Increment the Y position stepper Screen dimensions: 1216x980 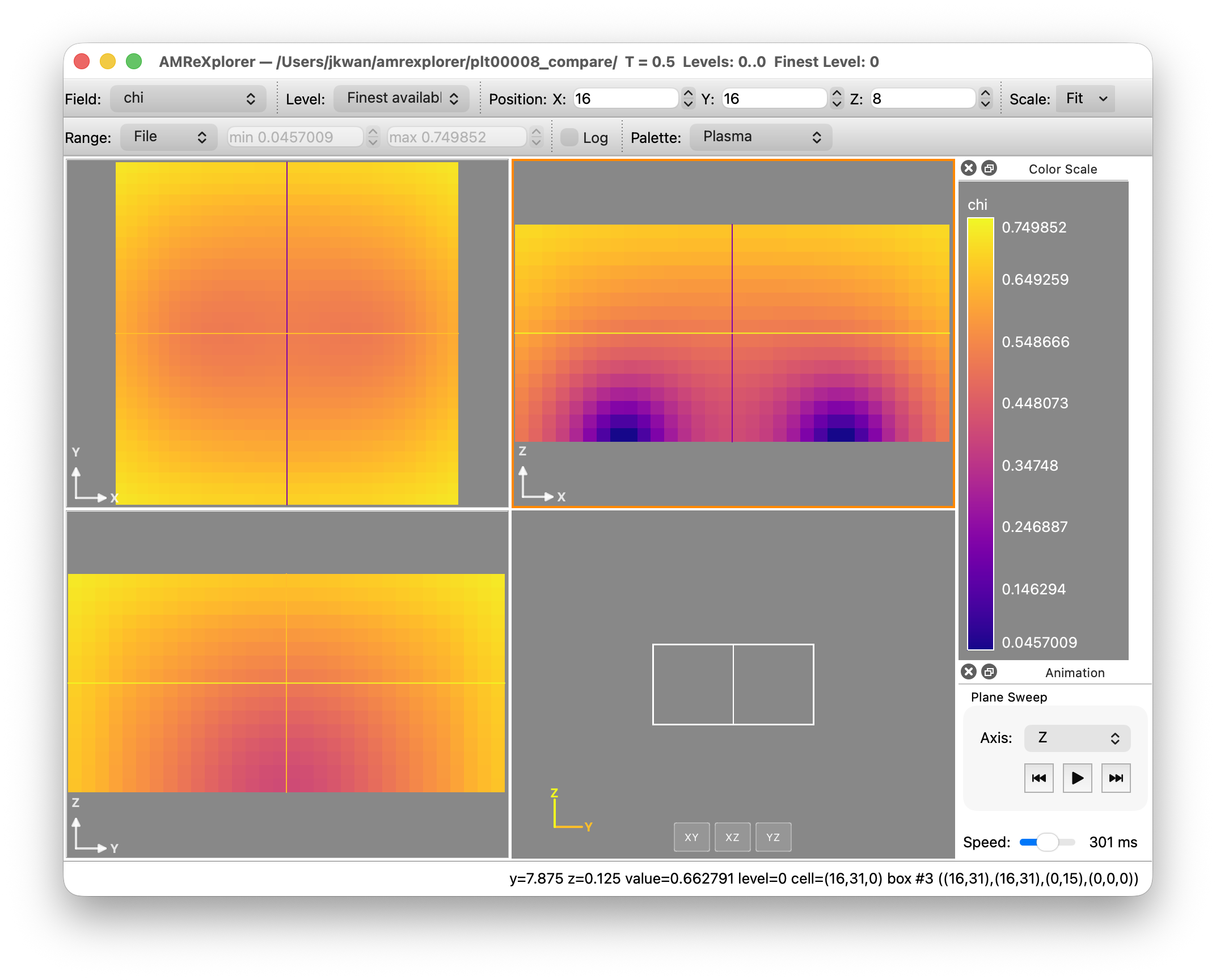837,94
